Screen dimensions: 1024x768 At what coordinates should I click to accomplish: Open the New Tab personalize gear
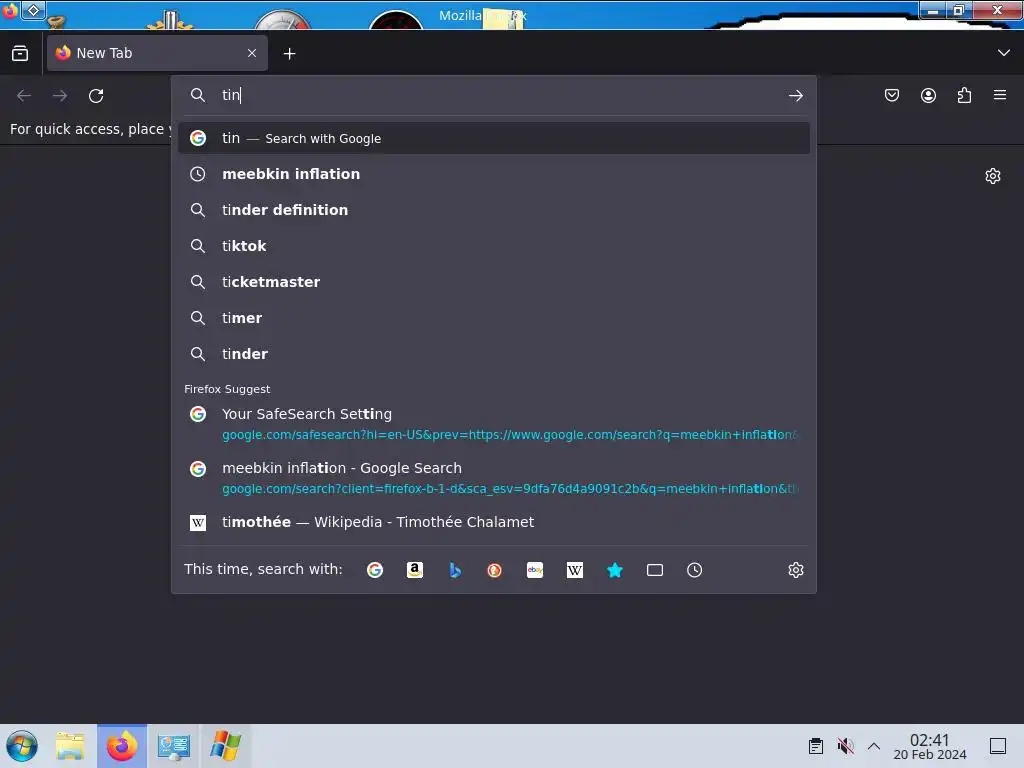pos(993,176)
